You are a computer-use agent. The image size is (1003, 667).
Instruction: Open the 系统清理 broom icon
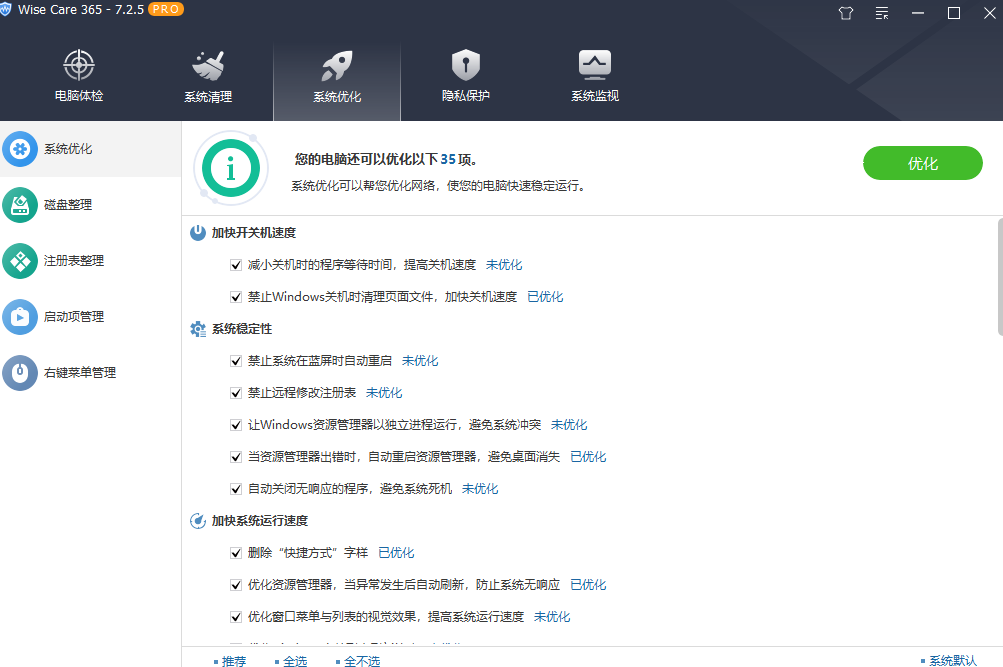pyautogui.click(x=208, y=66)
